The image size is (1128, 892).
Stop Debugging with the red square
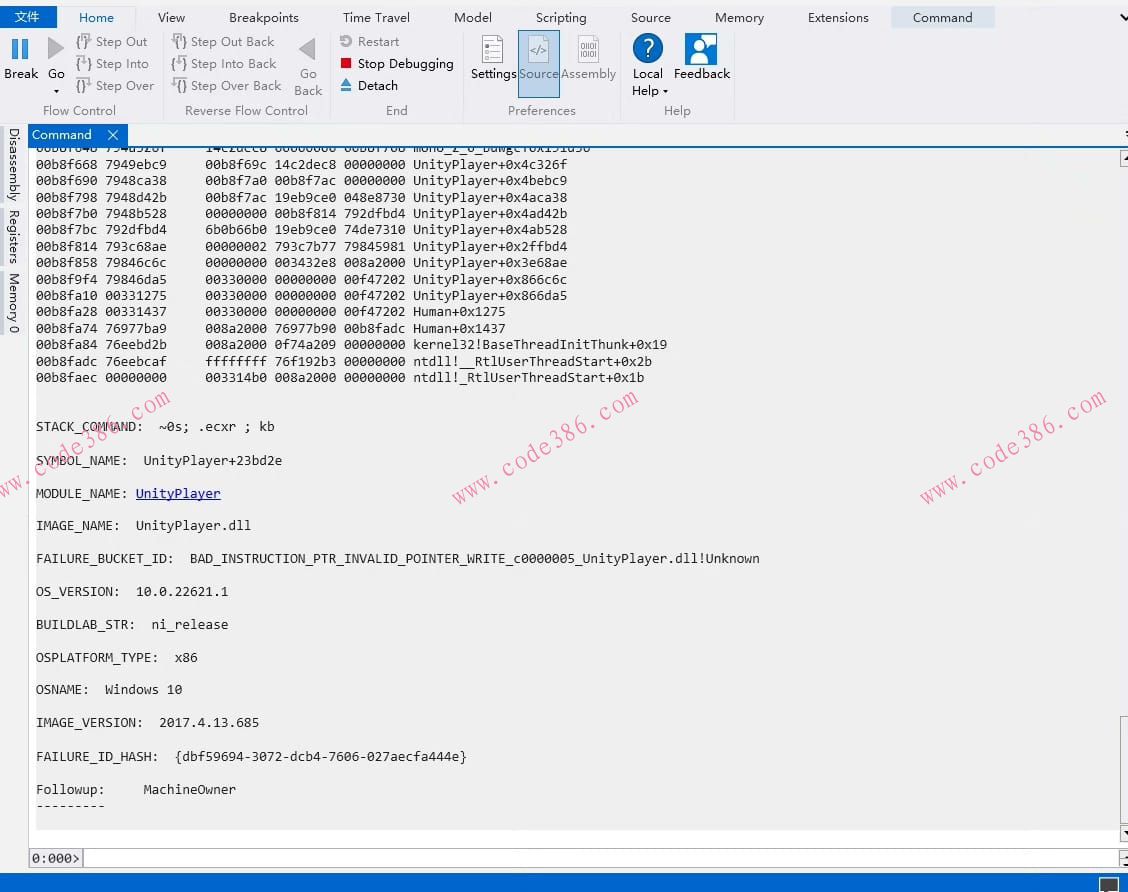(396, 64)
